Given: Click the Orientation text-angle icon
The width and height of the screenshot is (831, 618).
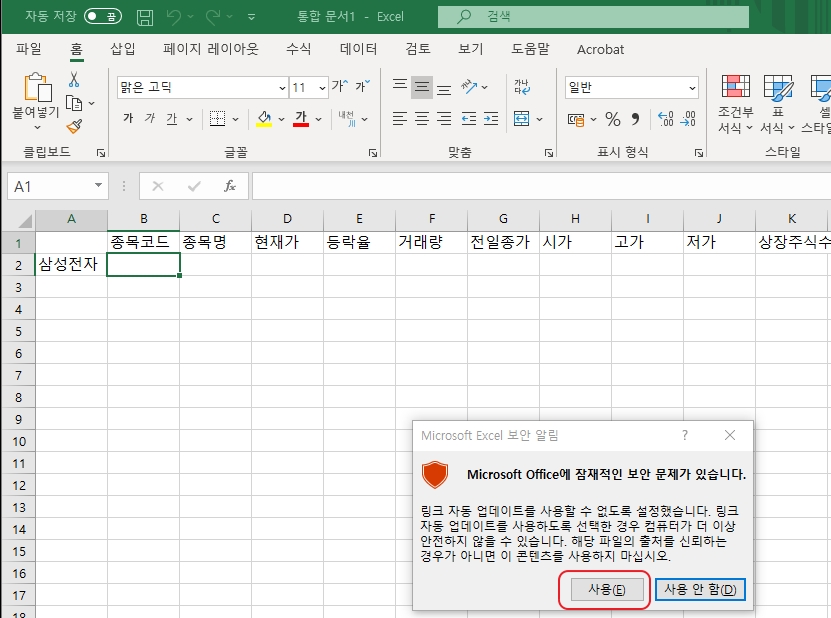Looking at the screenshot, I should coord(468,86).
